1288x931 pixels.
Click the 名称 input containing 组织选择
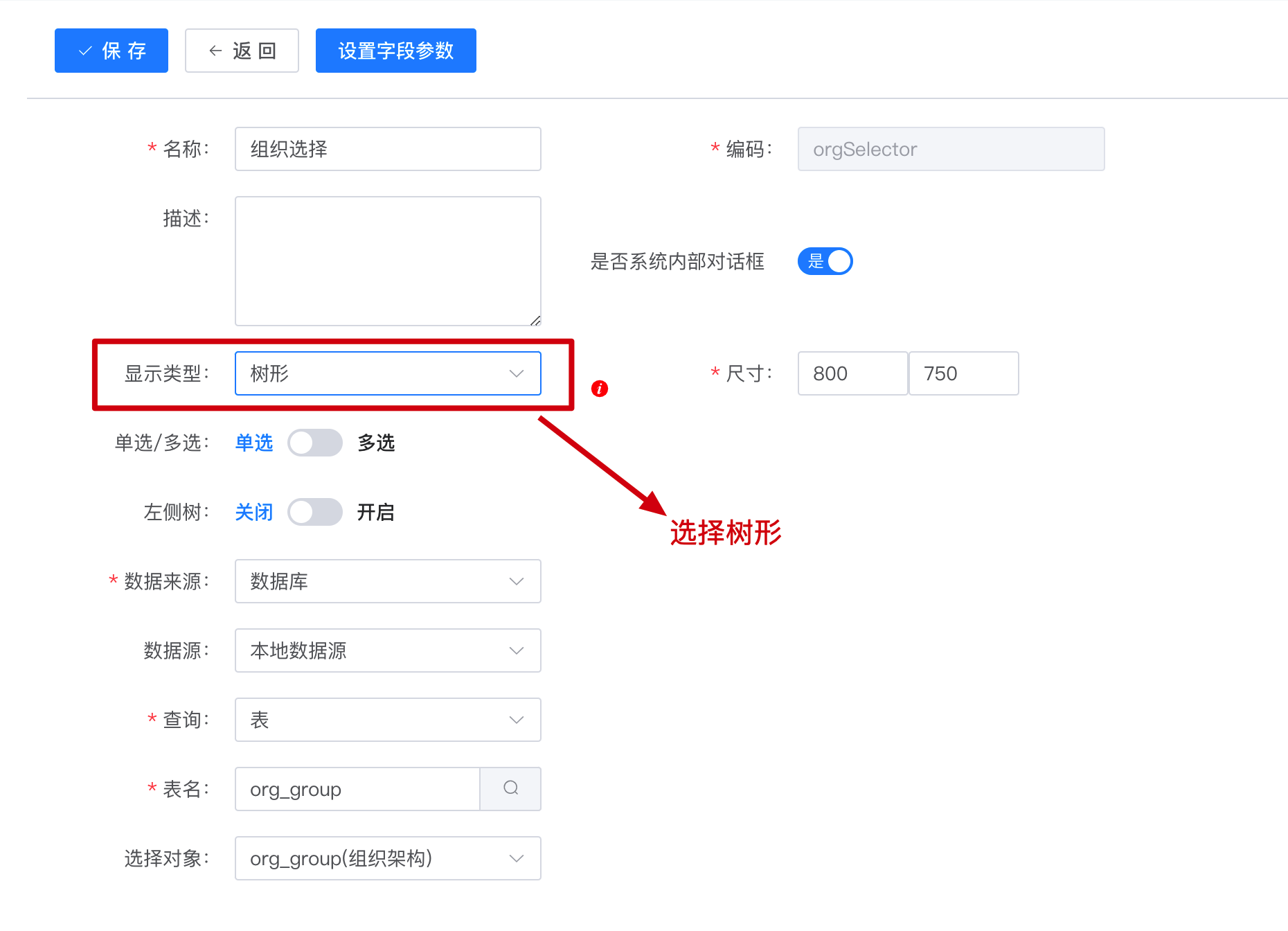pyautogui.click(x=388, y=149)
